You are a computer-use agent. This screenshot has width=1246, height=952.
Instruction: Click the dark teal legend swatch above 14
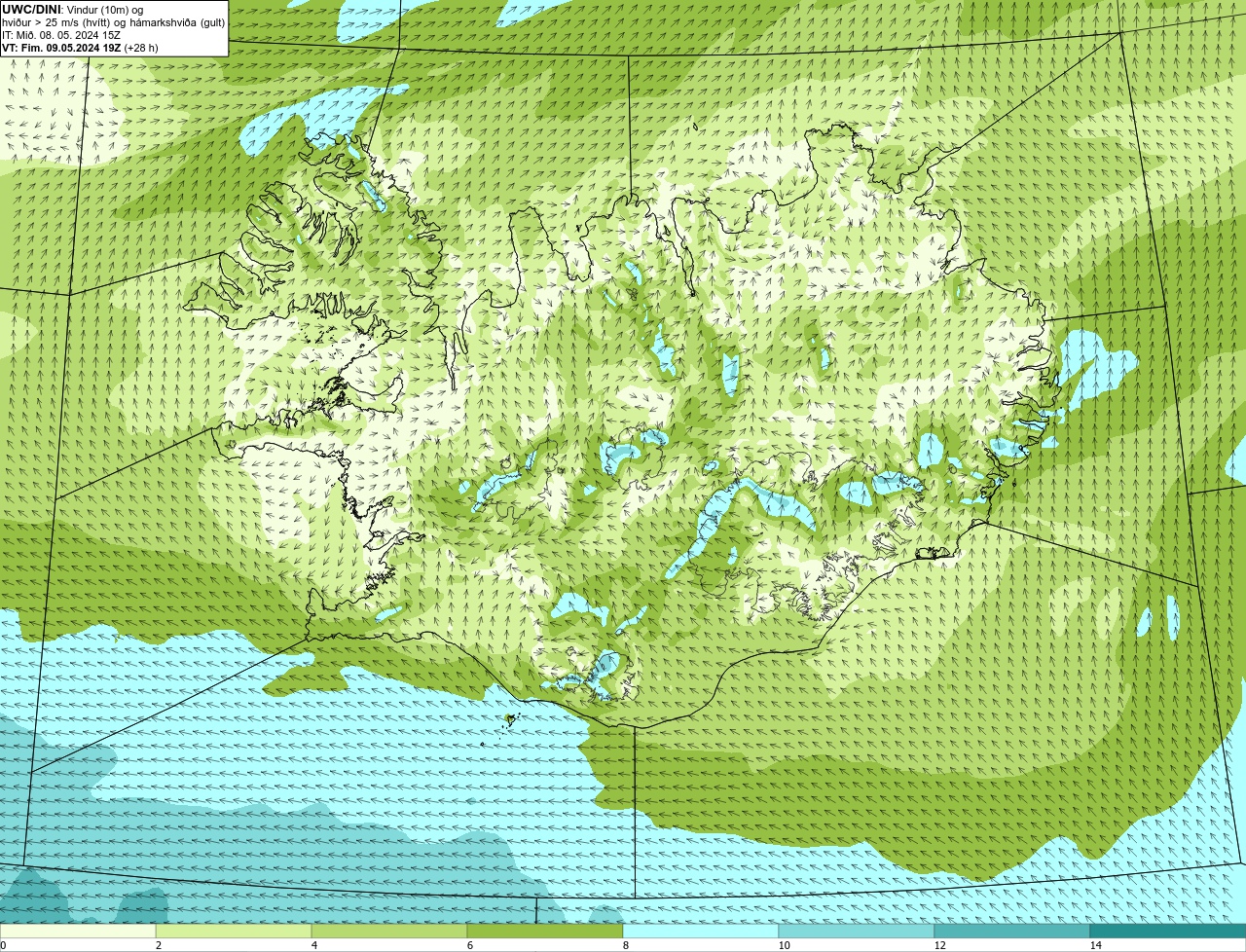pos(1168,932)
